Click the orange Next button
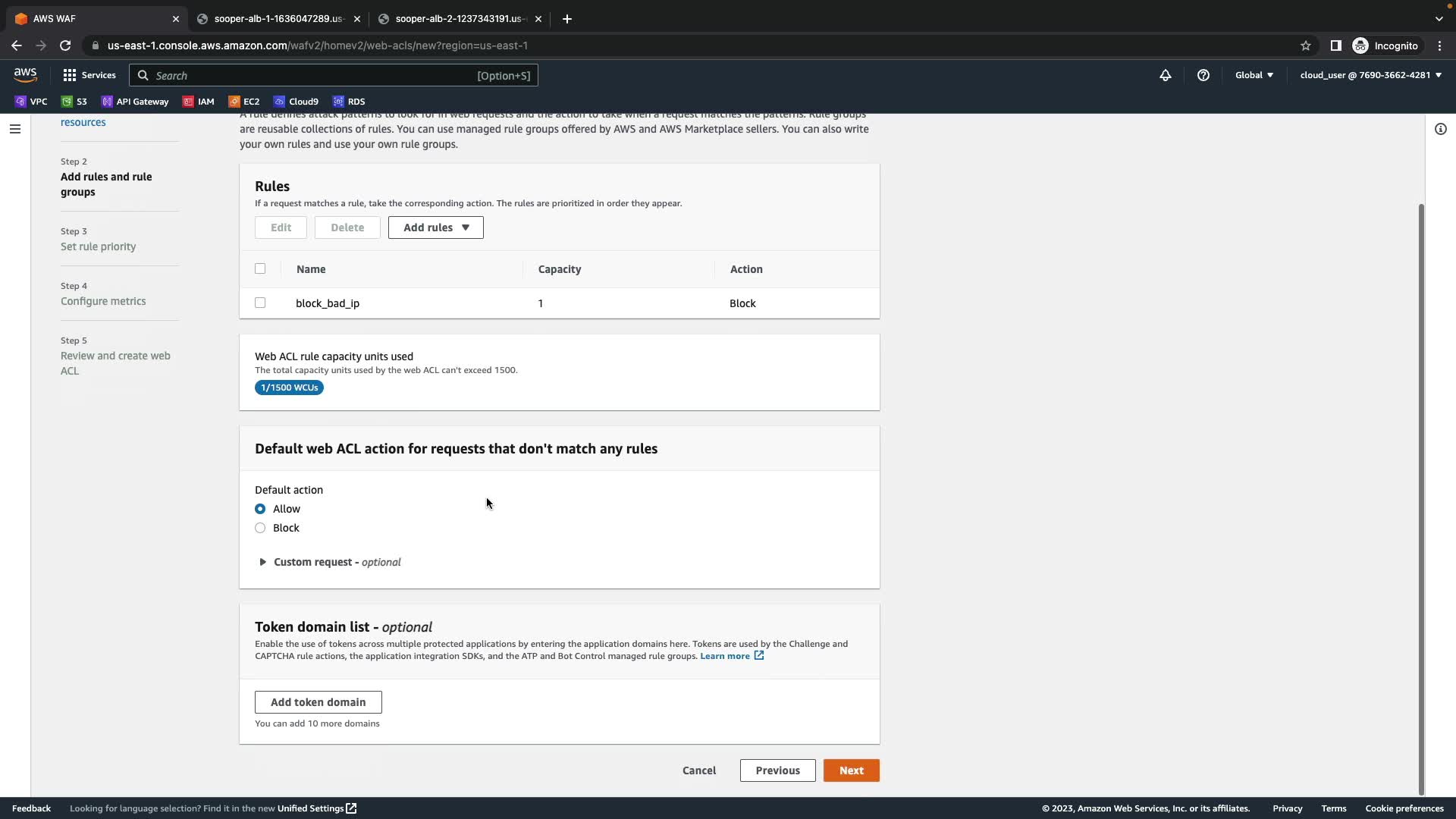 (851, 770)
